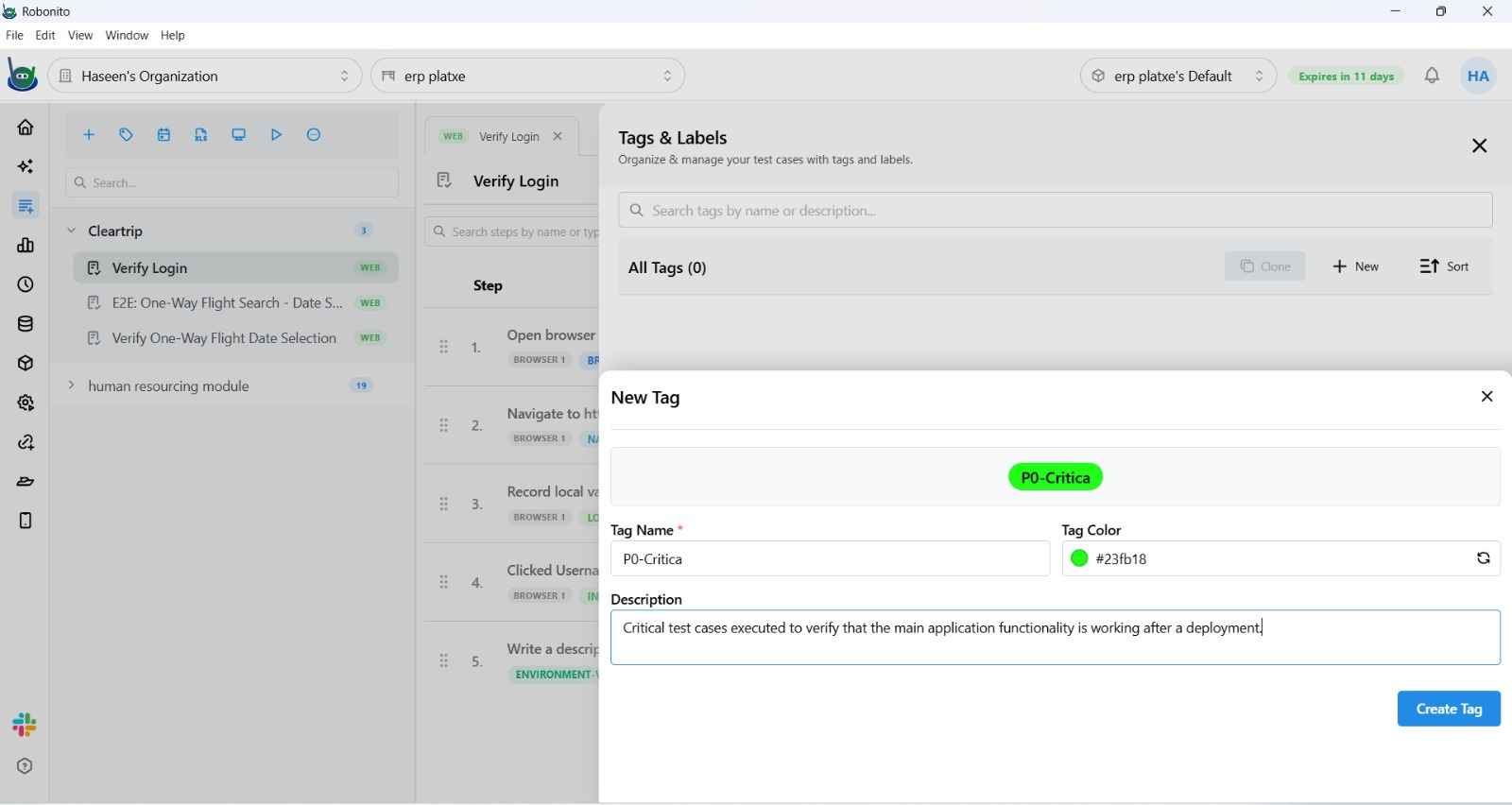Open the help question mark icon
The height and width of the screenshot is (805, 1512).
pos(26,766)
